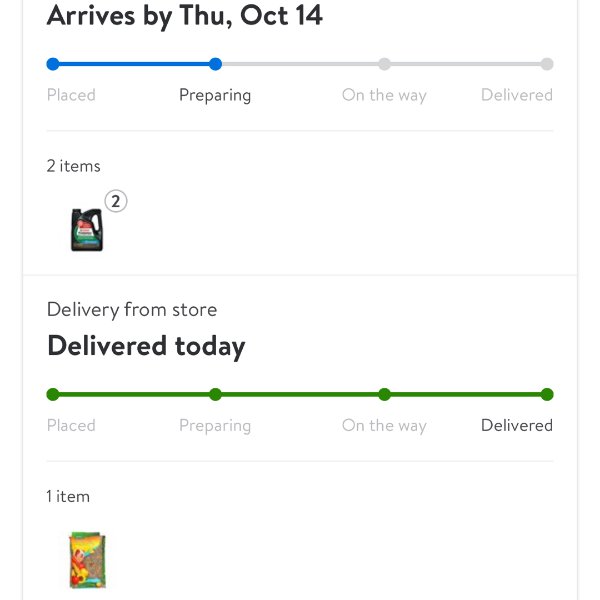Viewport: 600px width, 600px height.
Task: Select the green Delivered step dot
Action: click(x=547, y=394)
